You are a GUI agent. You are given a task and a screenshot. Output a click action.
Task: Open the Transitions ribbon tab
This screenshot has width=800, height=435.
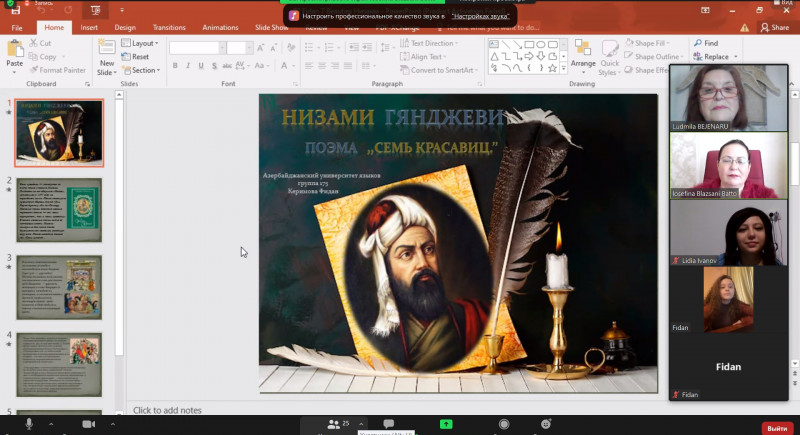tap(169, 27)
